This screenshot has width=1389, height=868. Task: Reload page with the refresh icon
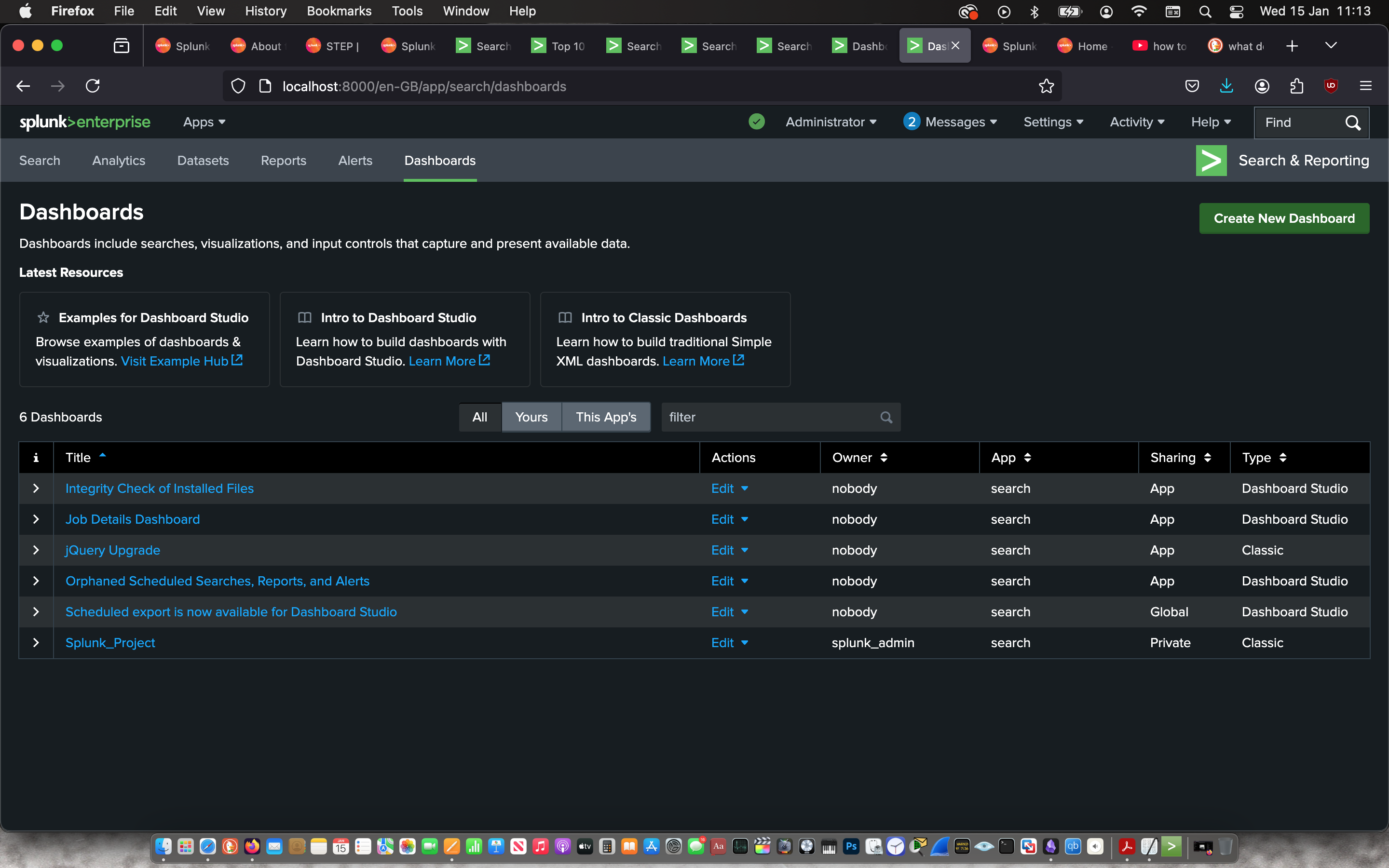tap(93, 86)
